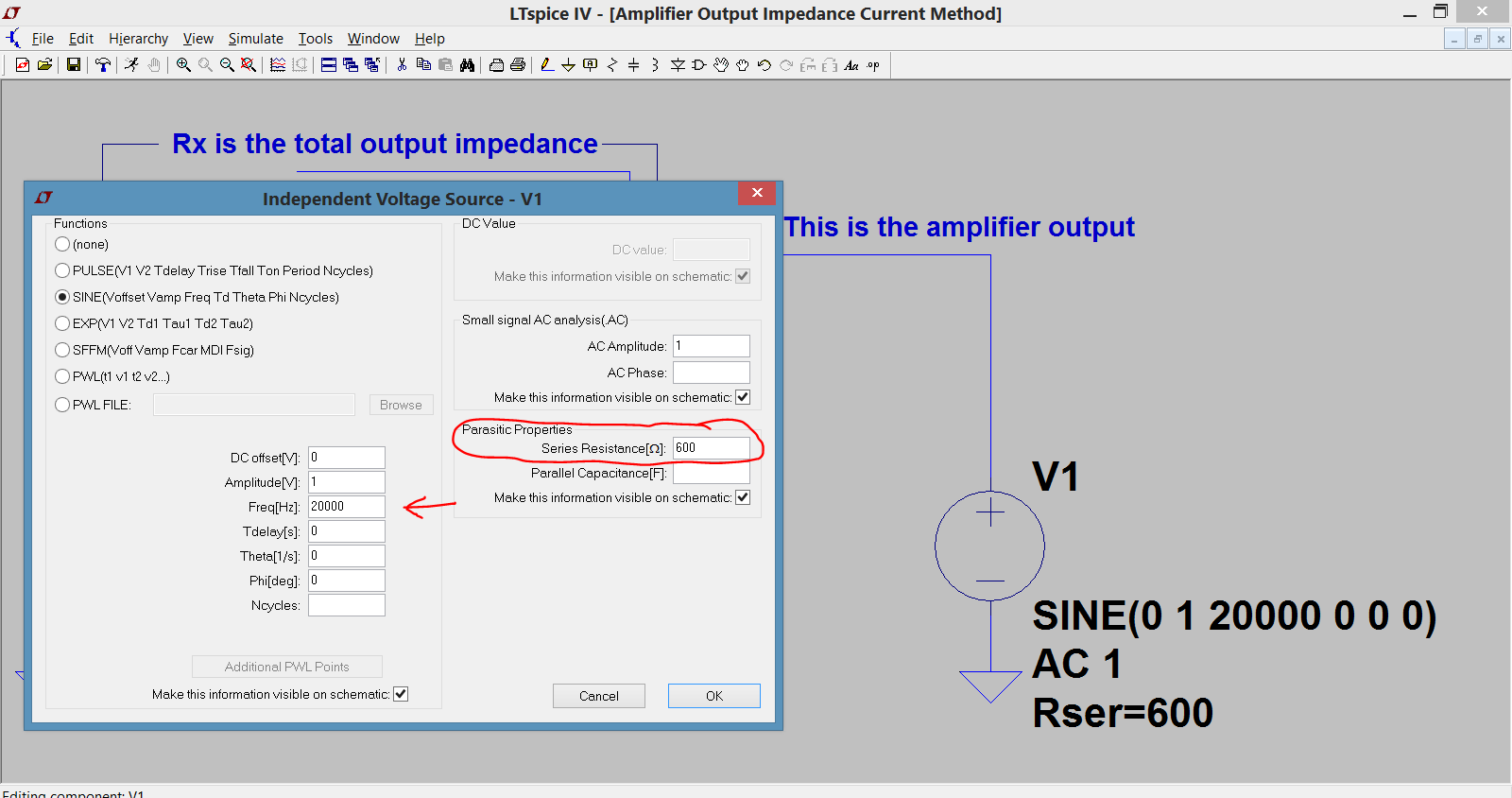This screenshot has width=1512, height=798.
Task: Toggle AC analysis visible on schematic checkbox
Action: [743, 397]
